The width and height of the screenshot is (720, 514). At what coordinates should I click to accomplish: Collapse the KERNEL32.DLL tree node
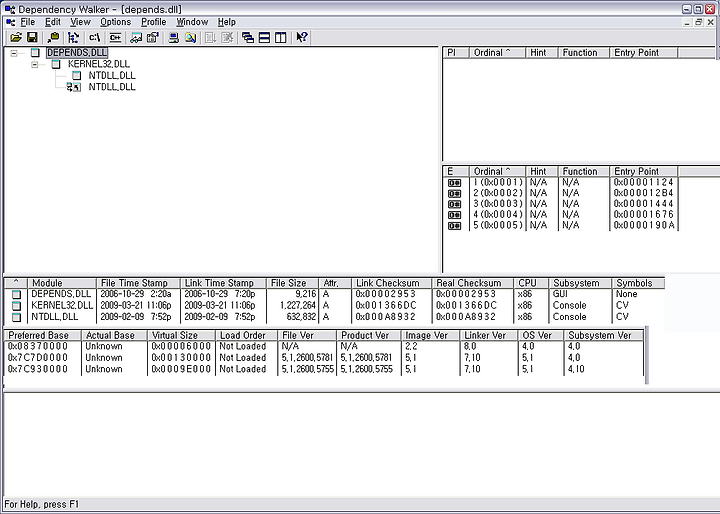point(34,64)
